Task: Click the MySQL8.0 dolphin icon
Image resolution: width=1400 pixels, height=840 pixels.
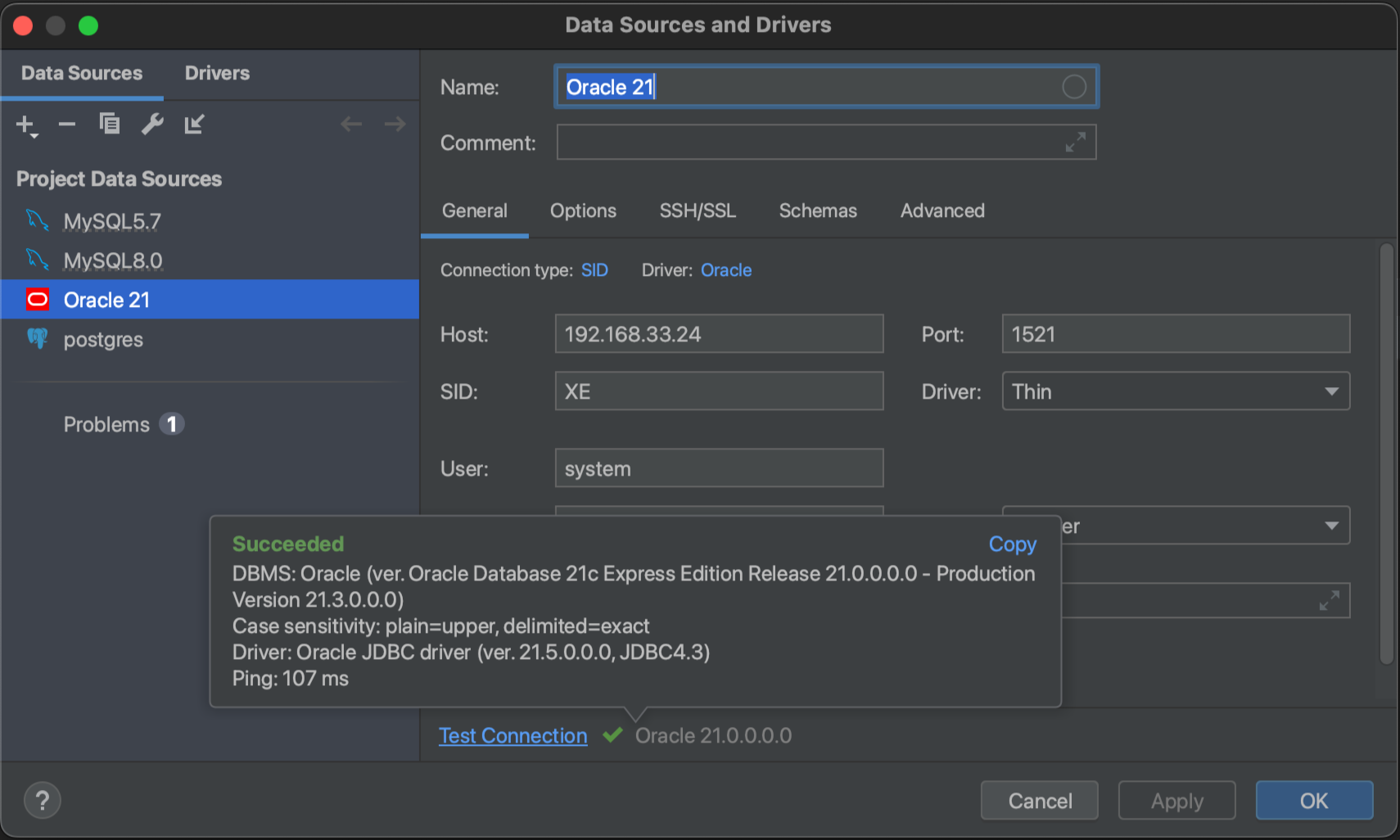Action: click(x=37, y=260)
